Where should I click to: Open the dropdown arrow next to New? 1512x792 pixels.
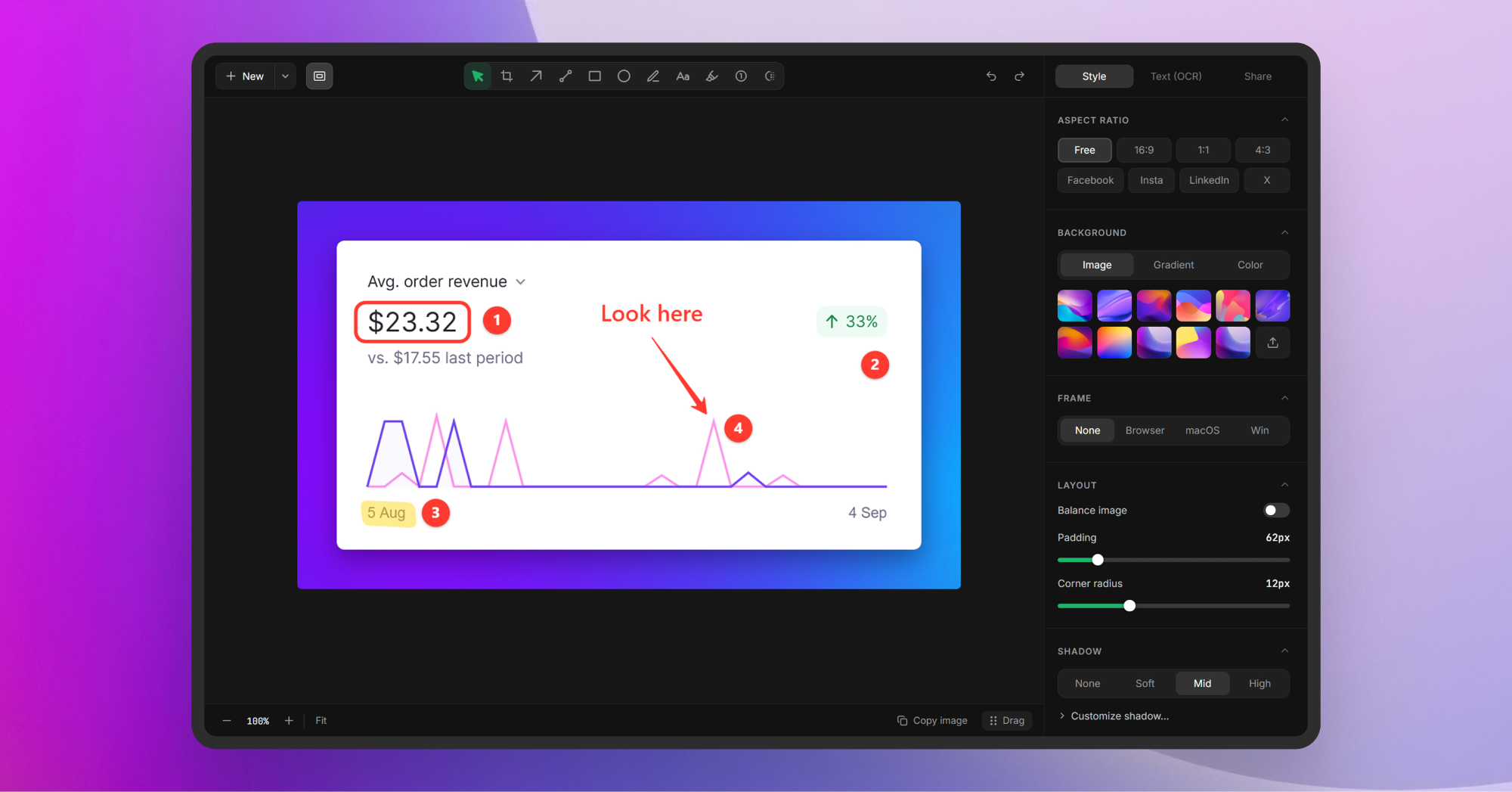point(285,76)
